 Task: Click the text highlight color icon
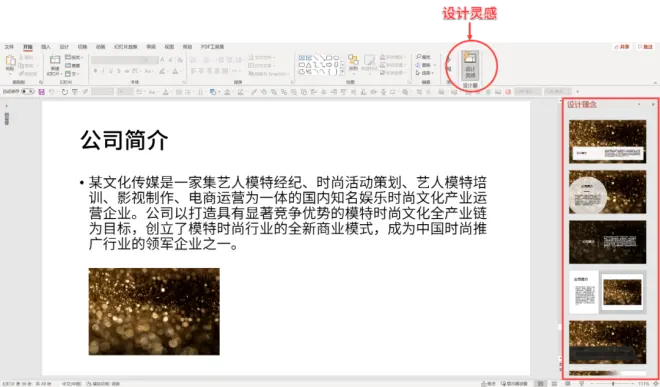(162, 71)
